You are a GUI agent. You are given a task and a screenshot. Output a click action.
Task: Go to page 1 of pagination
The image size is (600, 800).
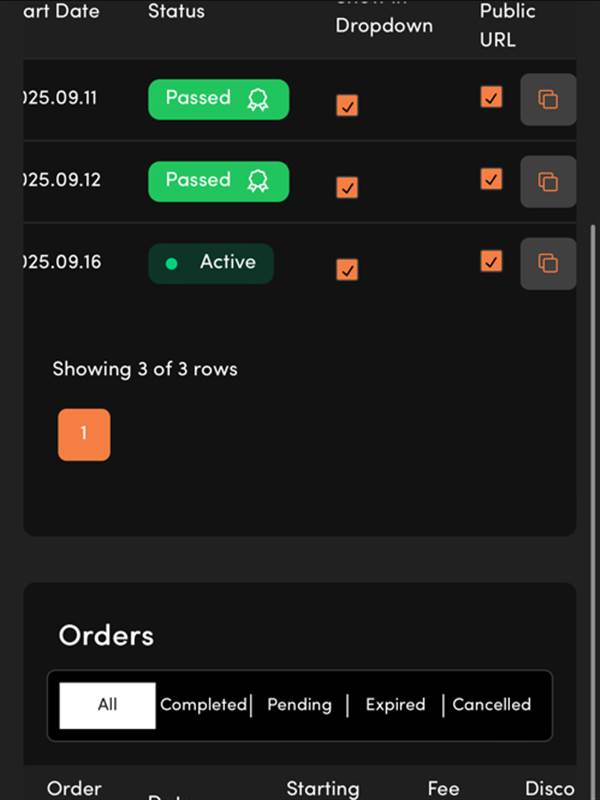tap(84, 435)
